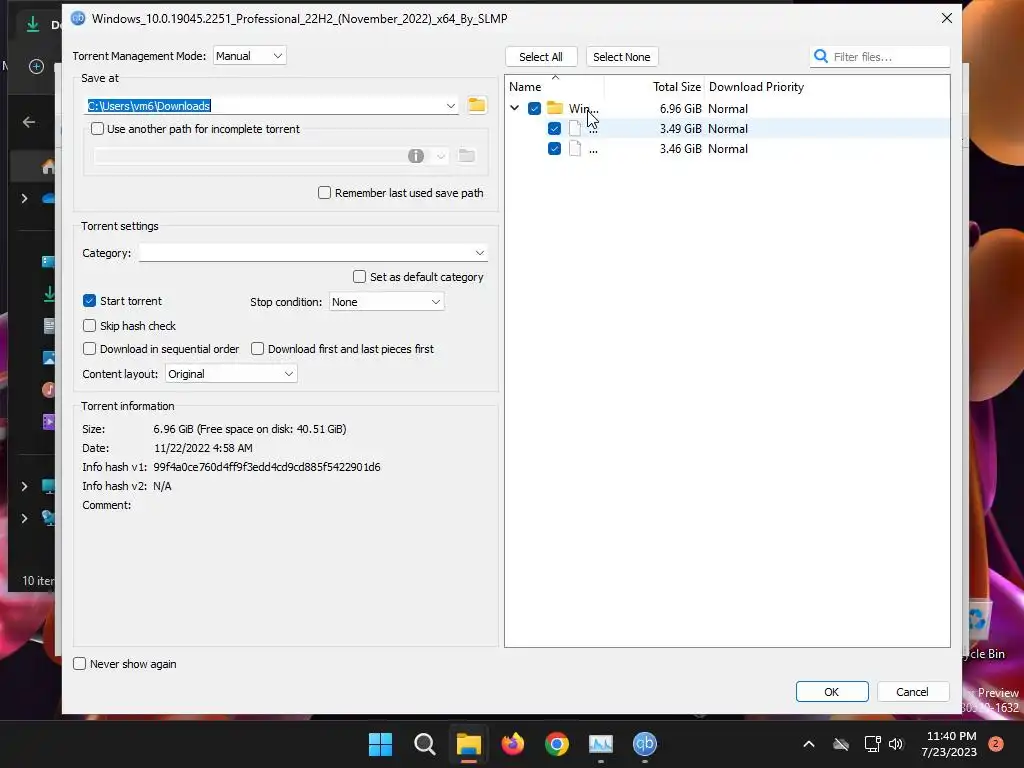
Task: Browse for save folder icon
Action: [477, 105]
